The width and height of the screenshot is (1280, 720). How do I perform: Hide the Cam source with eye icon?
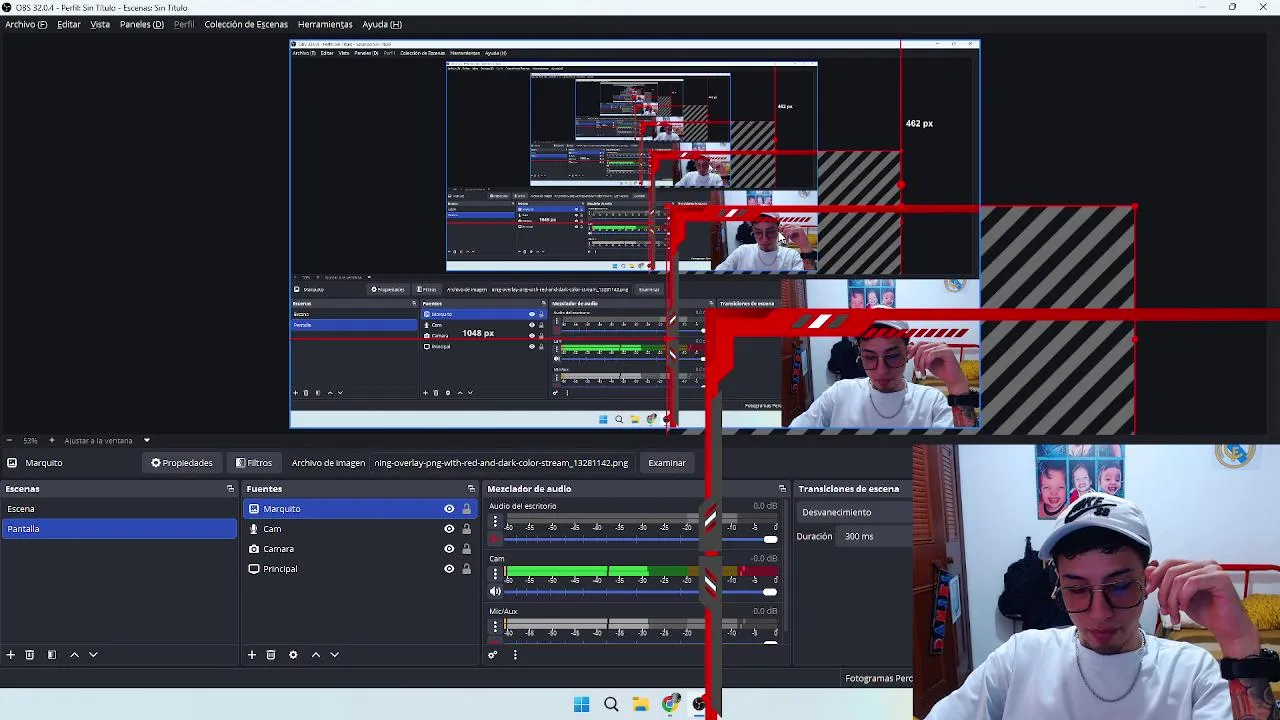click(449, 529)
